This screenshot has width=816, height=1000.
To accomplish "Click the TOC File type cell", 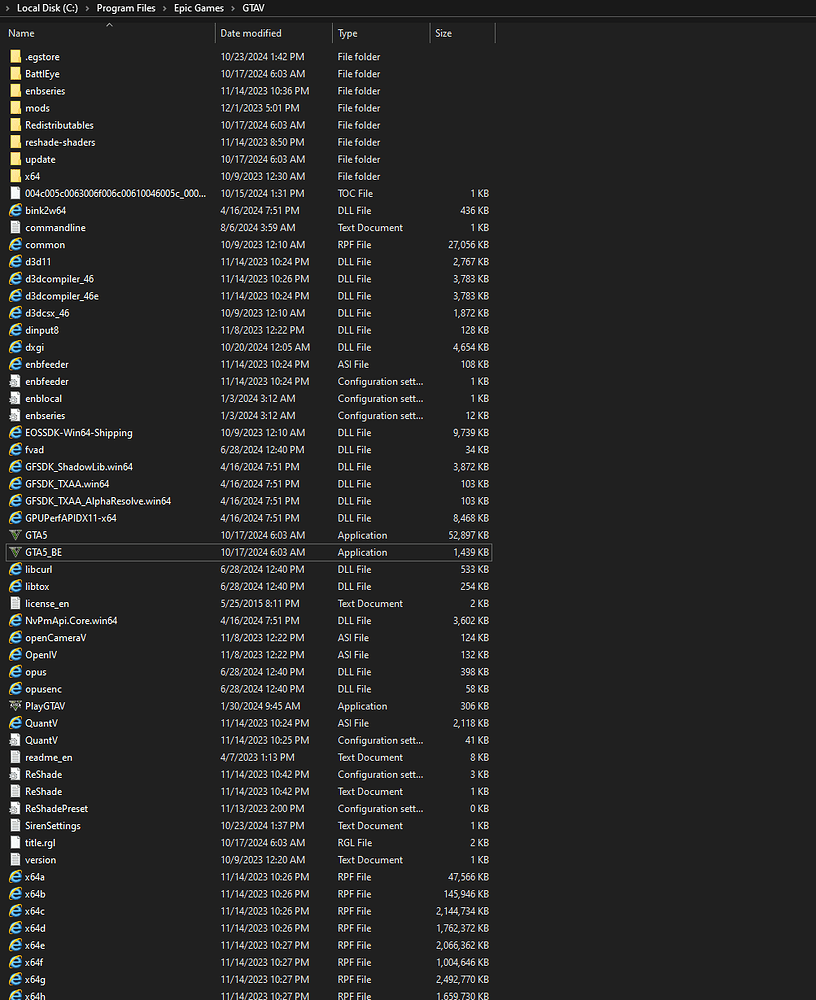I will 355,193.
